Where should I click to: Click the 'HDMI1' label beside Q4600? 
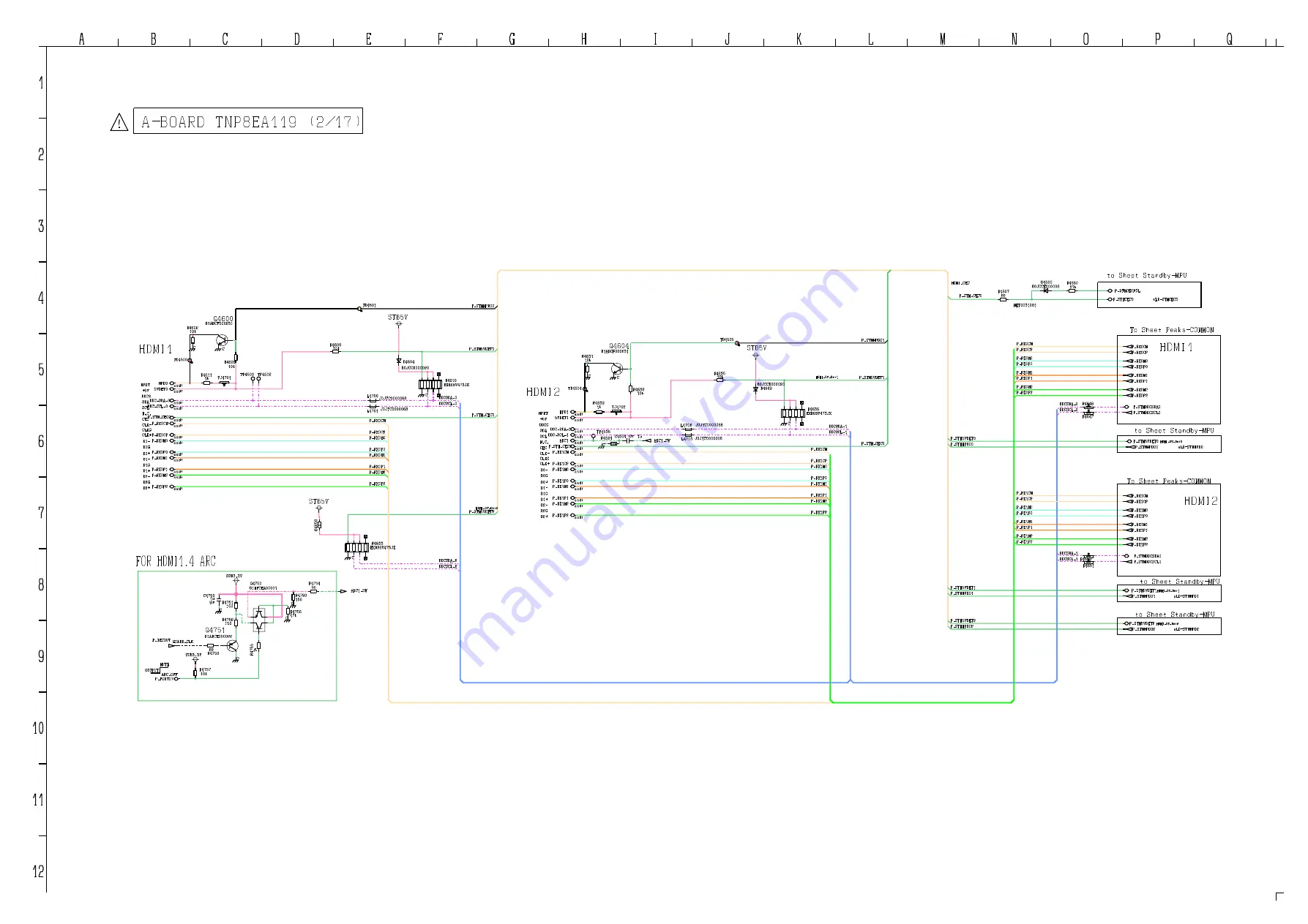coord(156,350)
